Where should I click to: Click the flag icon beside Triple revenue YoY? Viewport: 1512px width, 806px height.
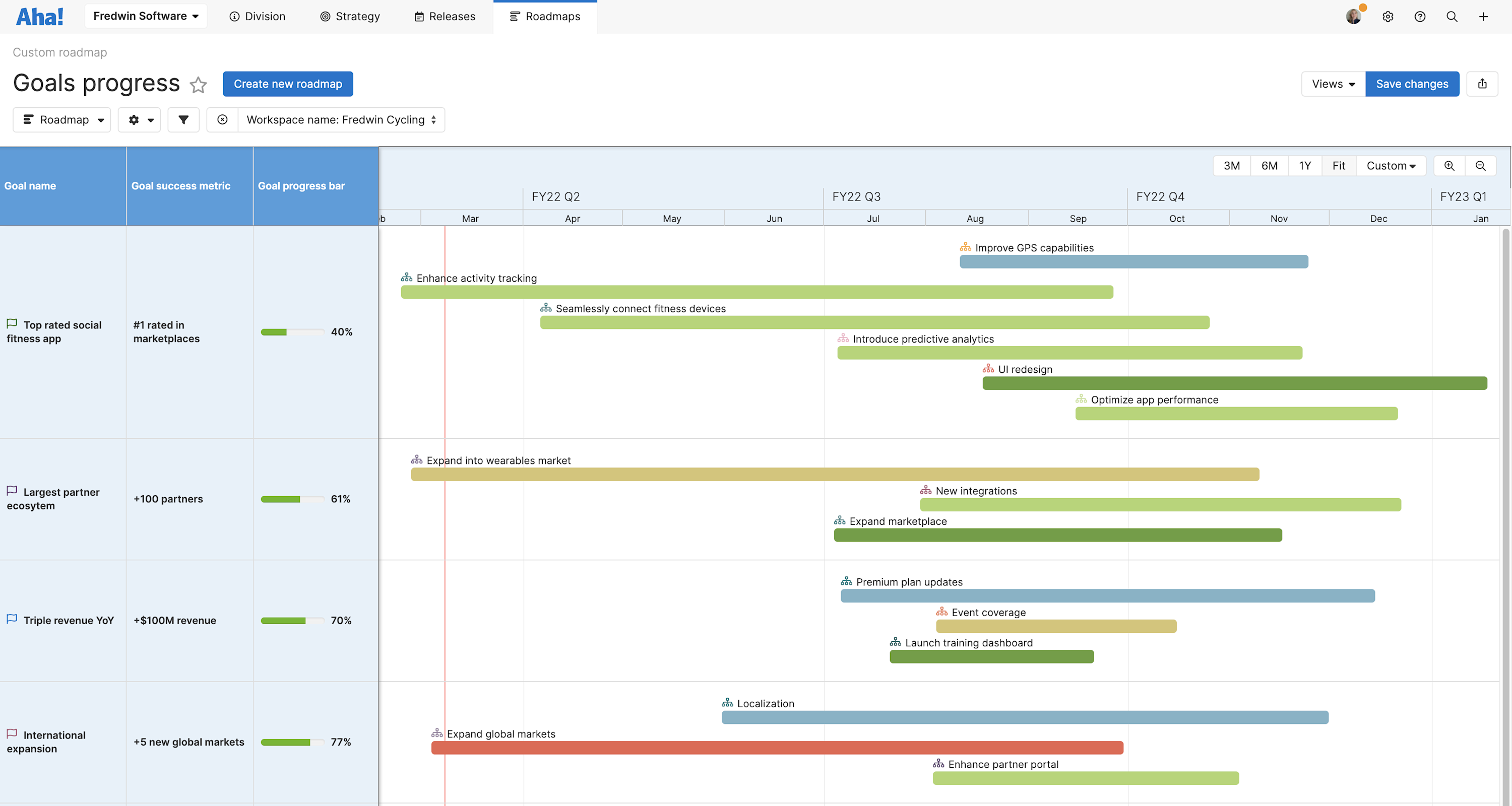tap(12, 619)
